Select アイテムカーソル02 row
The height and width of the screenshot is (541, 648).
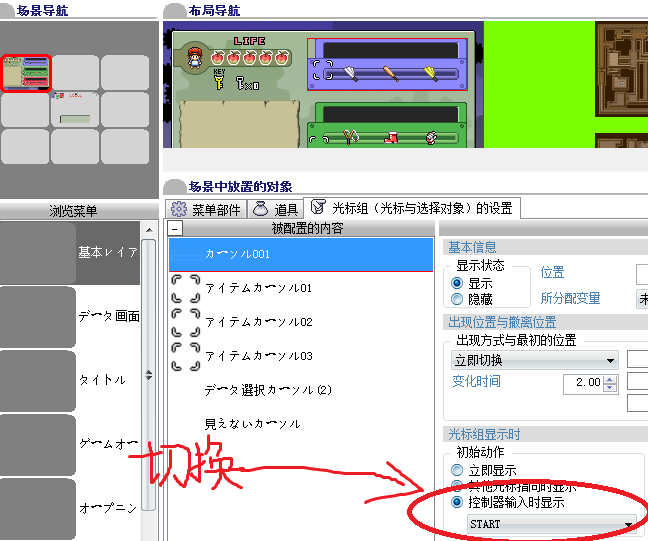pyautogui.click(x=301, y=322)
